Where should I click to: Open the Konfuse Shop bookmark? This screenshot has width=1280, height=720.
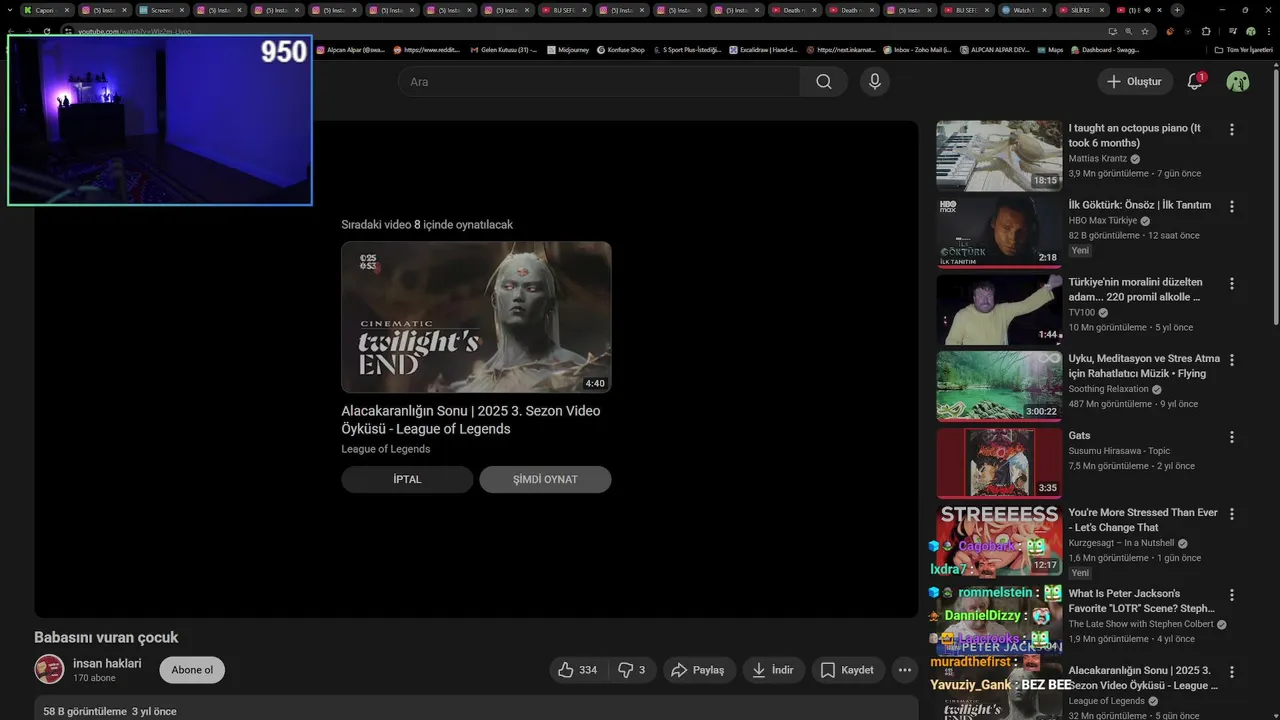pos(621,49)
